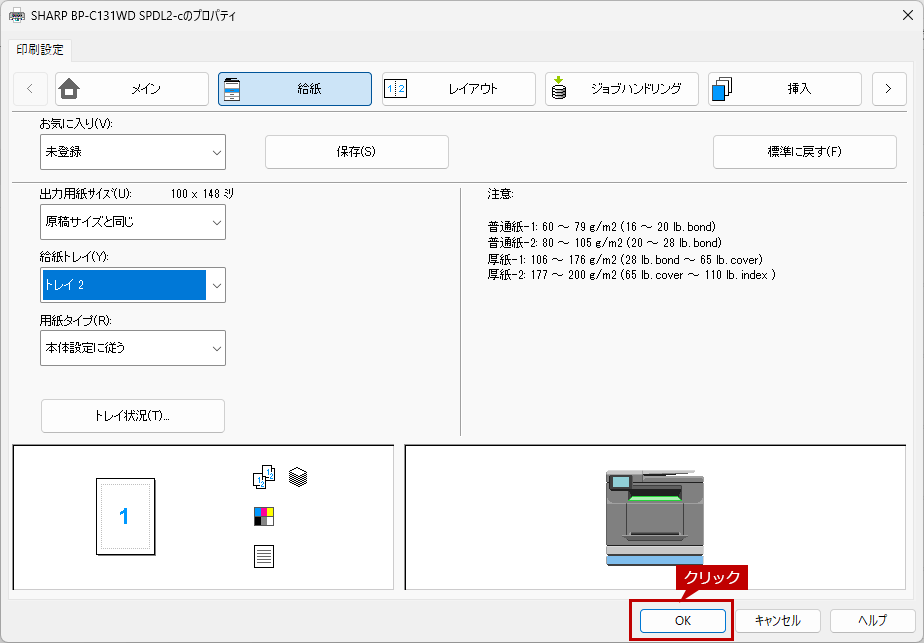The image size is (924, 643).
Task: Switch to the レイアウト tab
Action: tap(458, 89)
